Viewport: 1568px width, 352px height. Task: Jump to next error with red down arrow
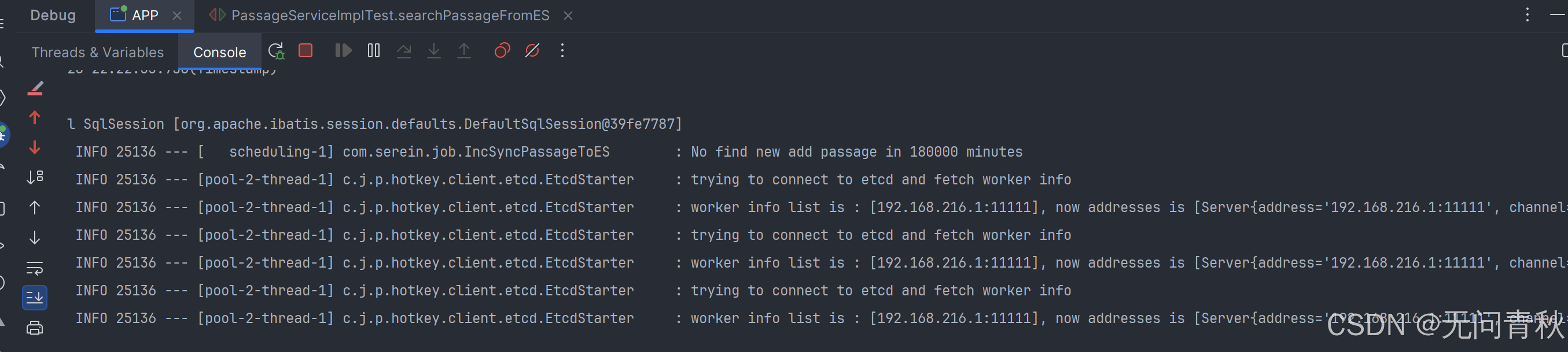coord(35,148)
